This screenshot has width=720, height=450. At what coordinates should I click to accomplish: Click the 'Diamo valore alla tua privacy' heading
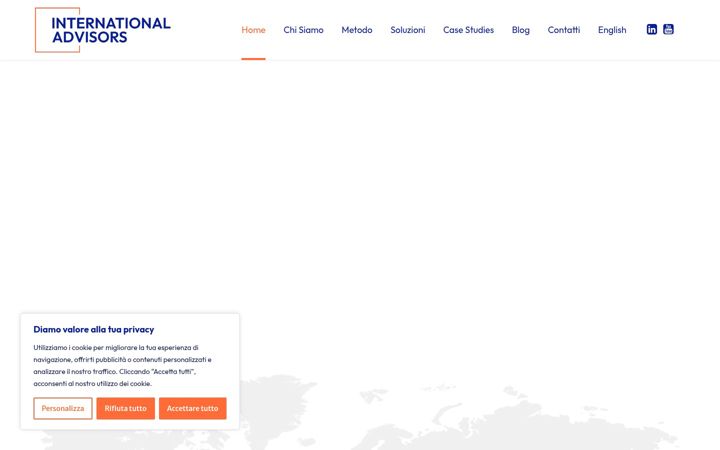tap(94, 329)
